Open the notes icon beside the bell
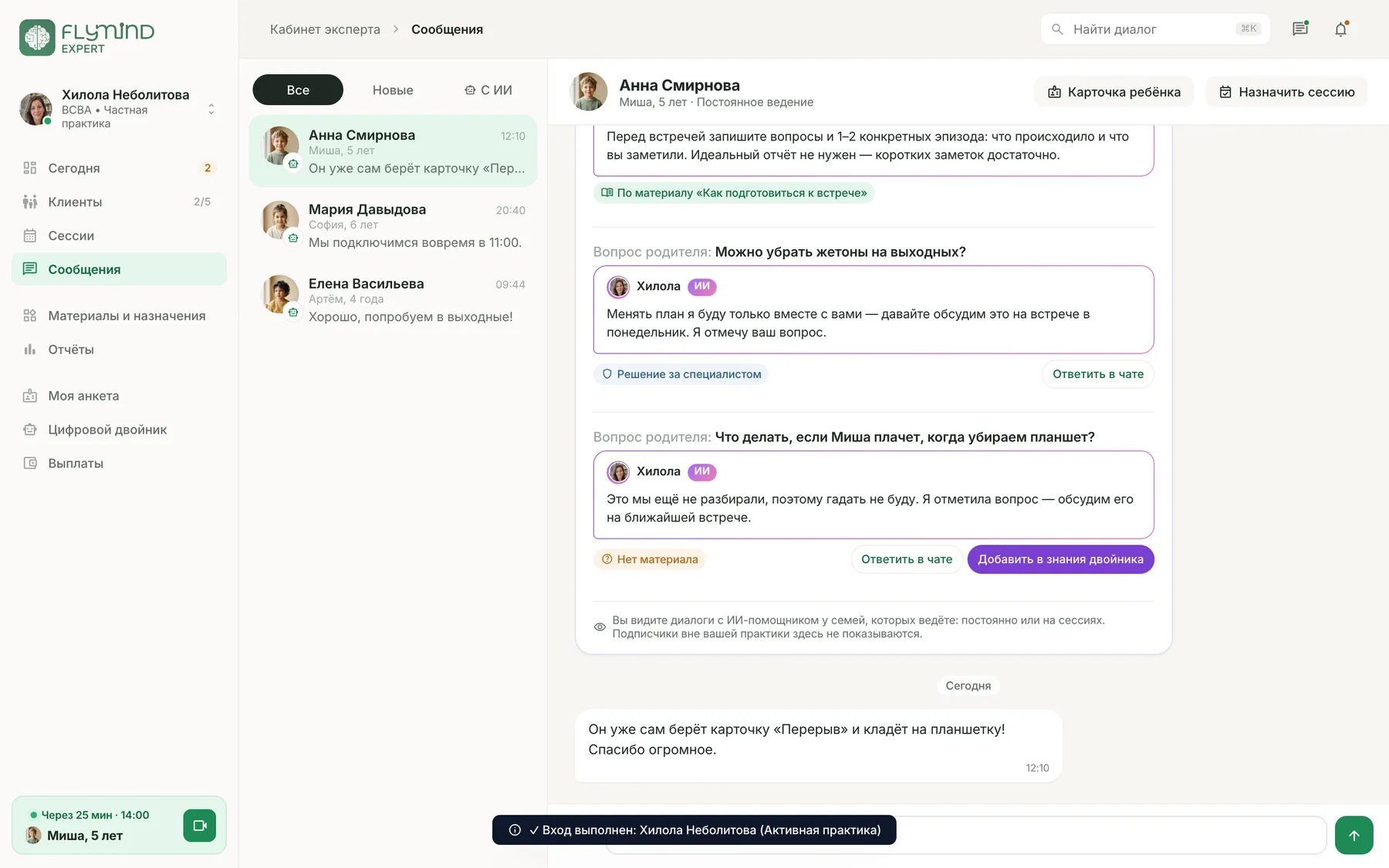This screenshot has width=1389, height=868. pyautogui.click(x=1300, y=29)
